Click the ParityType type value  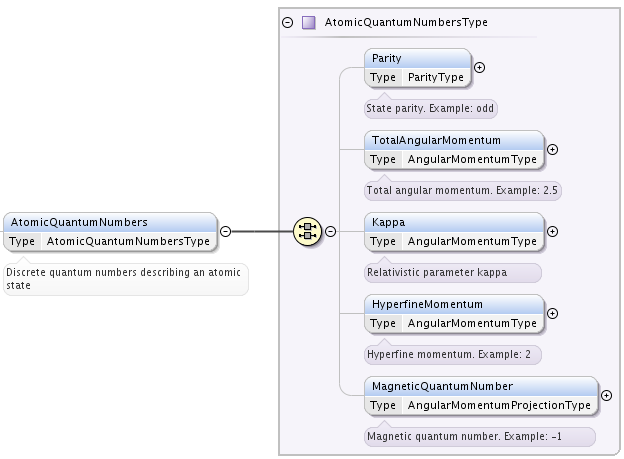coord(436,77)
